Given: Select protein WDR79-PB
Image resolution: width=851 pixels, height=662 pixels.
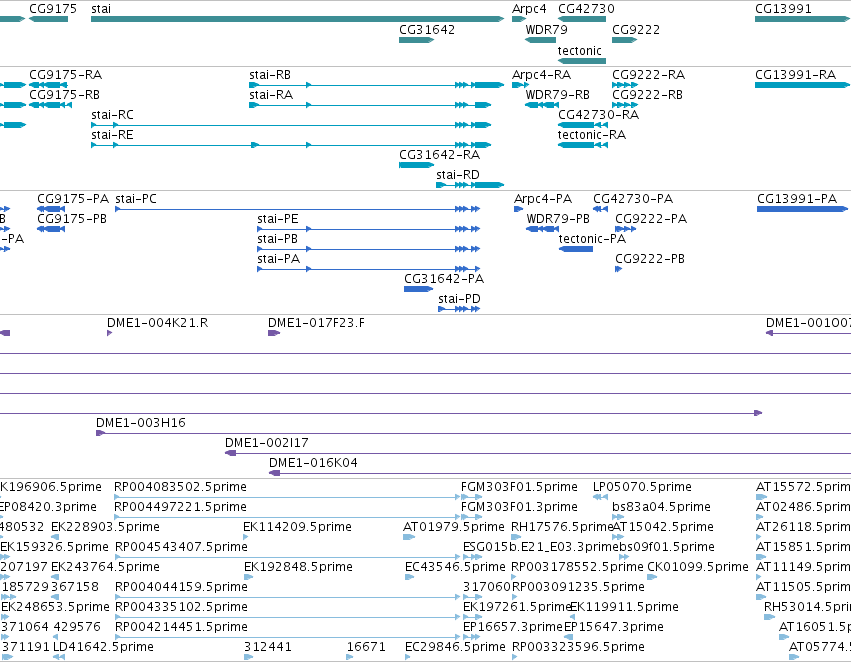Looking at the screenshot, I should [x=542, y=229].
